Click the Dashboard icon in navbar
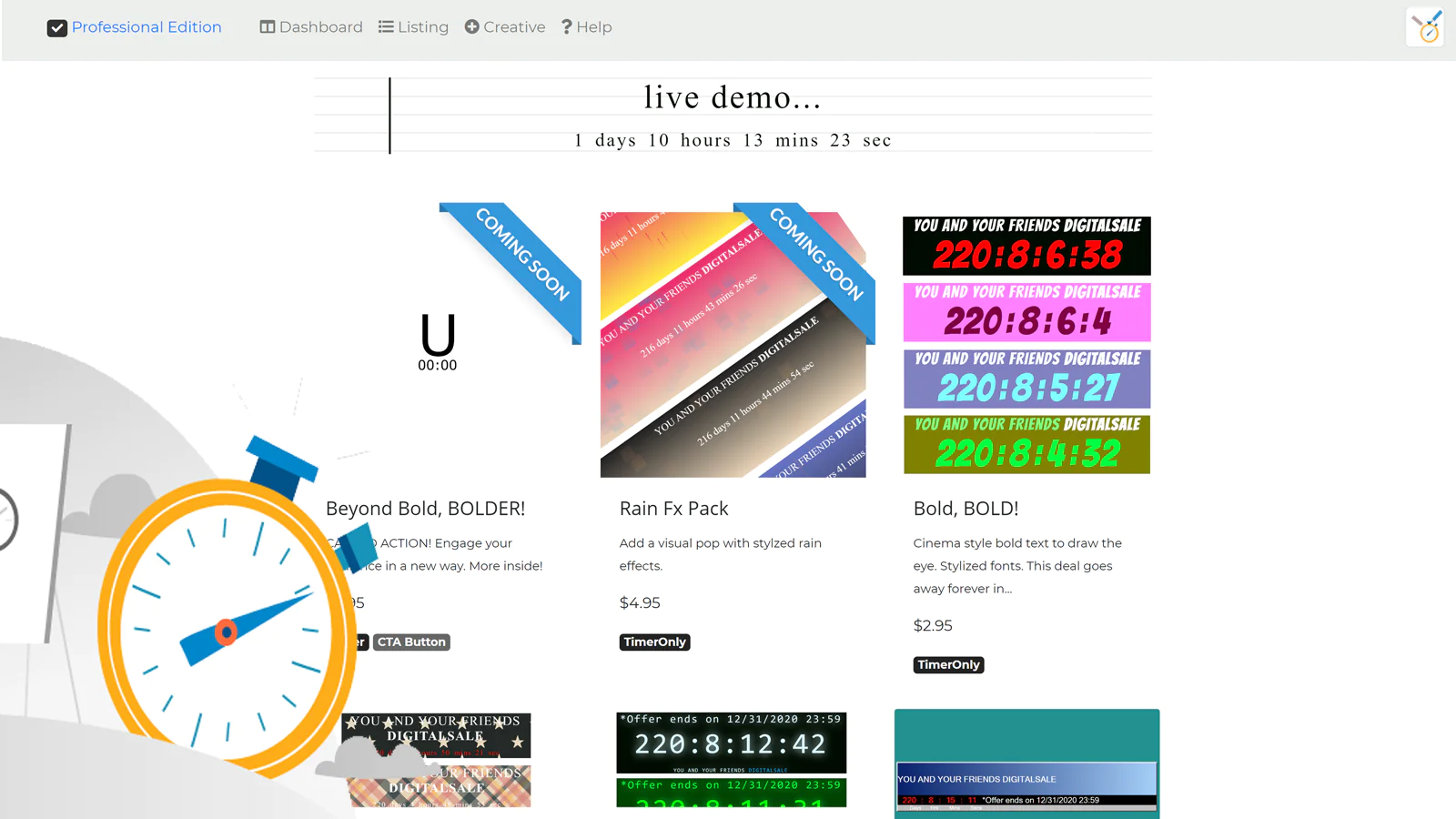The width and height of the screenshot is (1456, 819). [268, 27]
